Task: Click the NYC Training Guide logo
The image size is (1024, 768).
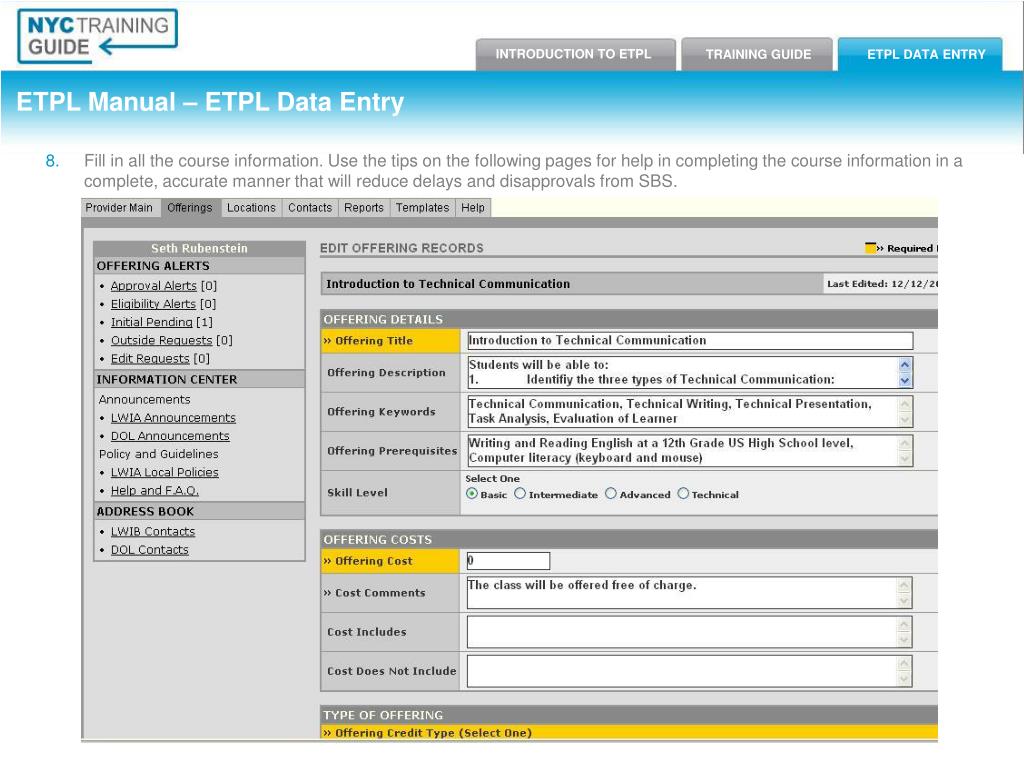Action: (x=97, y=36)
